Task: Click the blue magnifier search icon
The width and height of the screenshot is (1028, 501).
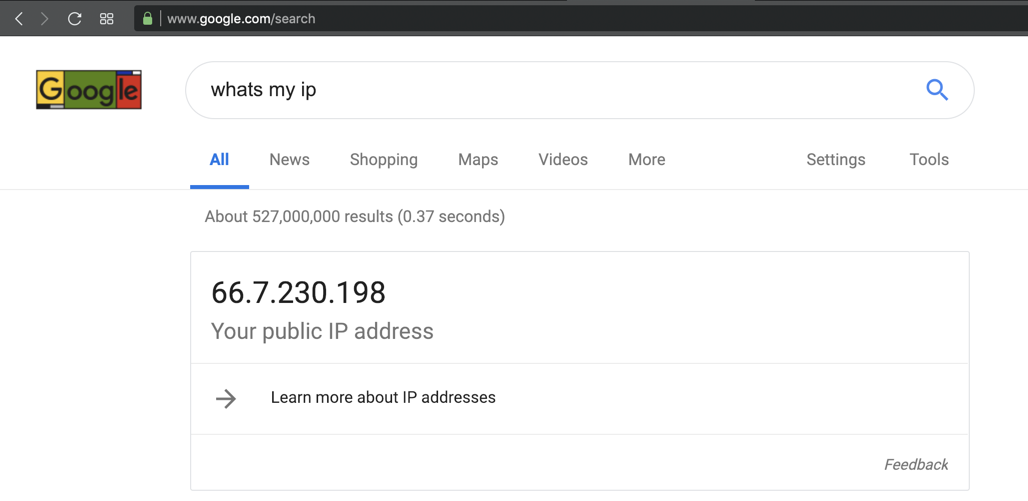Action: point(937,90)
